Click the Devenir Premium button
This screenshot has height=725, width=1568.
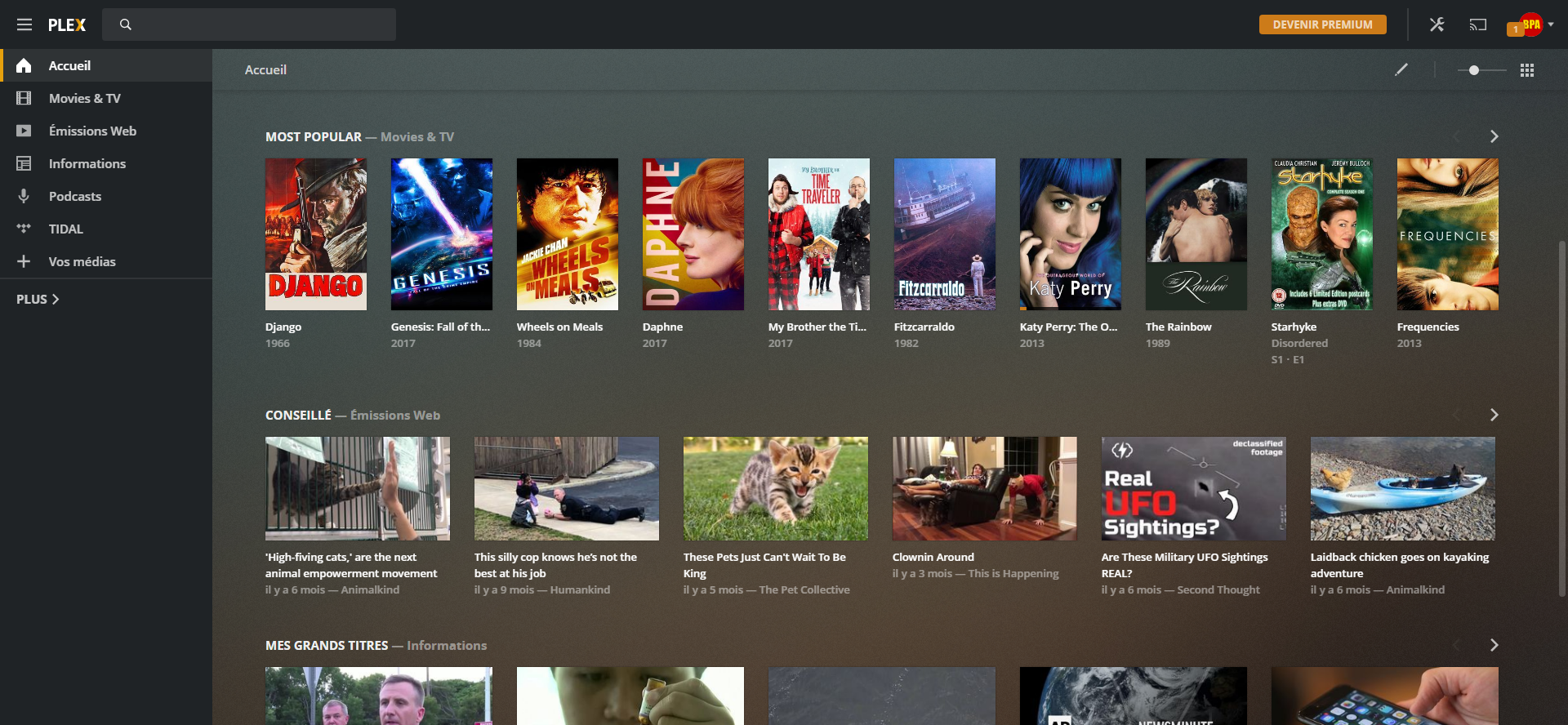[x=1322, y=24]
